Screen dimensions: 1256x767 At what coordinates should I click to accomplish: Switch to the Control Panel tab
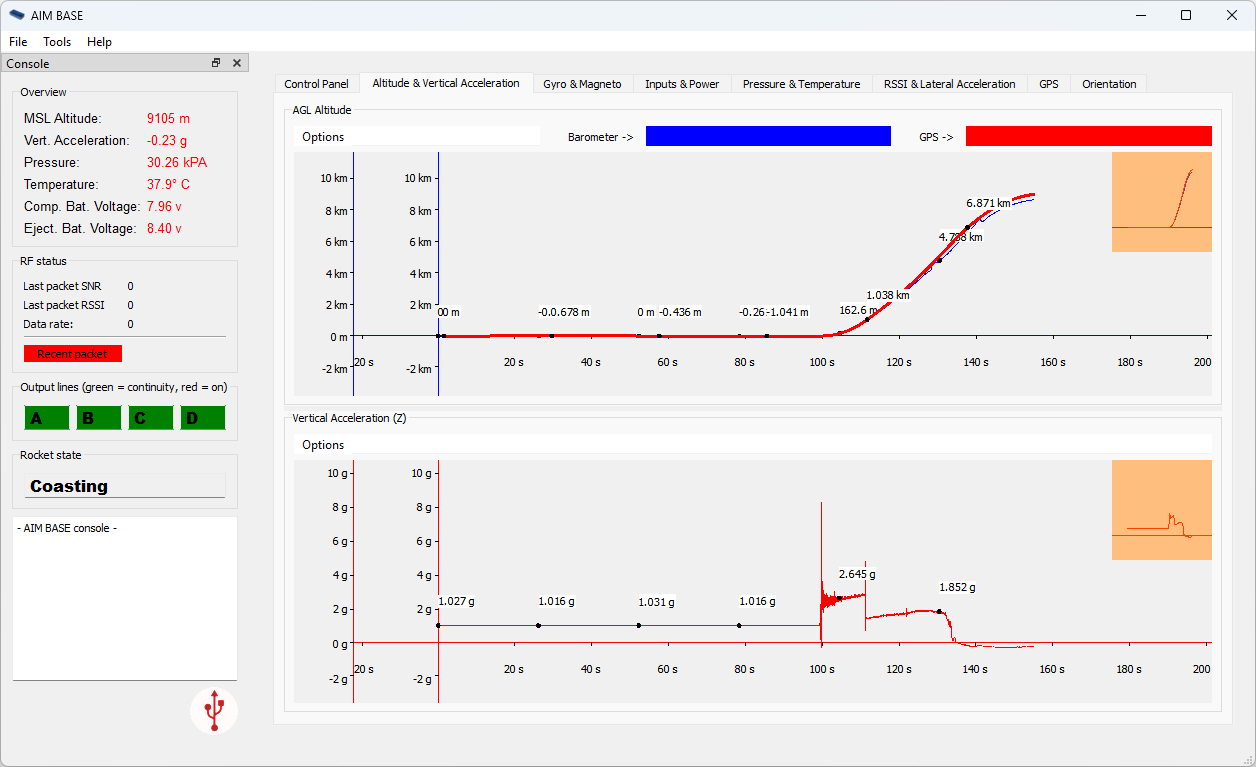(x=316, y=84)
